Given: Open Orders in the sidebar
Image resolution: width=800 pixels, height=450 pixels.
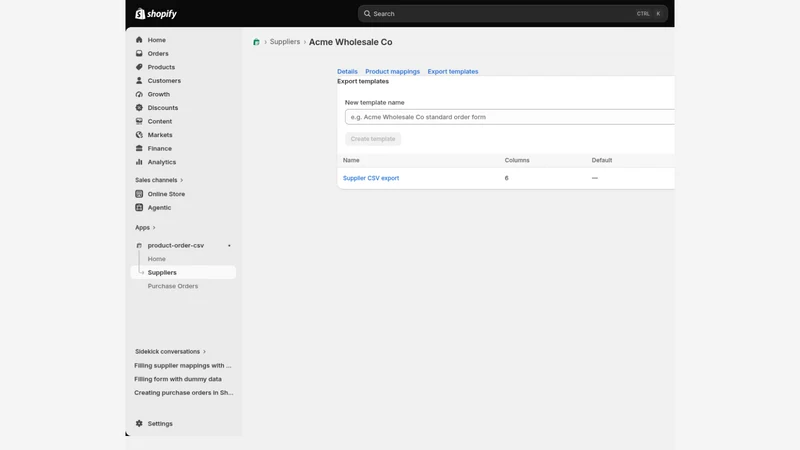Looking at the screenshot, I should pyautogui.click(x=158, y=54).
